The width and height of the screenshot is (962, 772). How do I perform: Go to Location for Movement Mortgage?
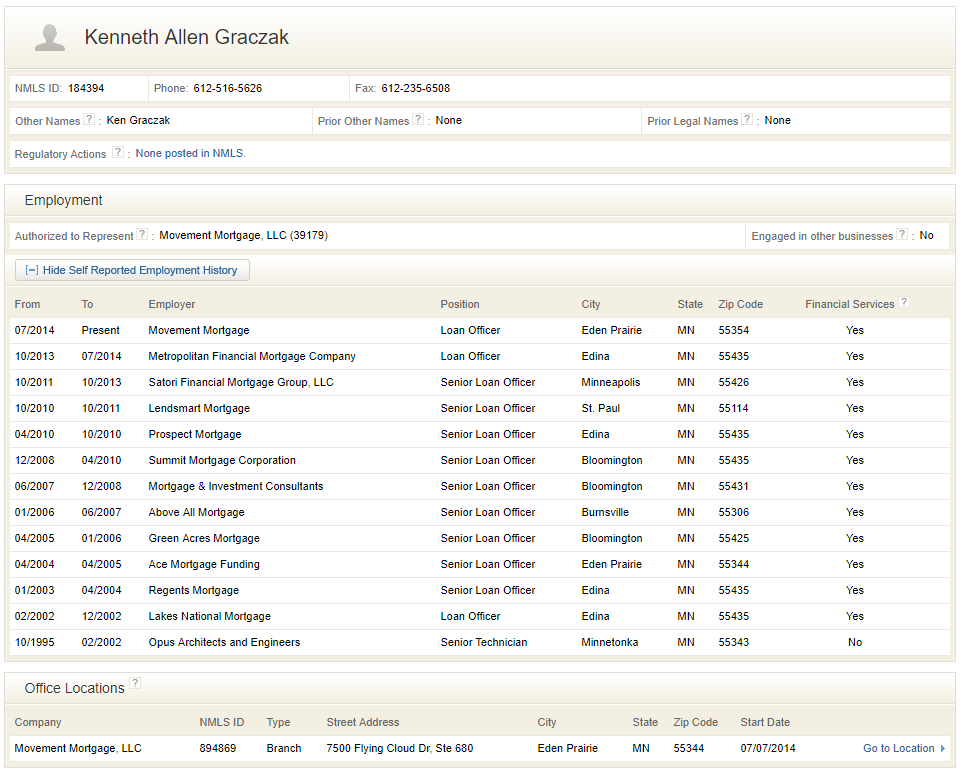tap(898, 748)
